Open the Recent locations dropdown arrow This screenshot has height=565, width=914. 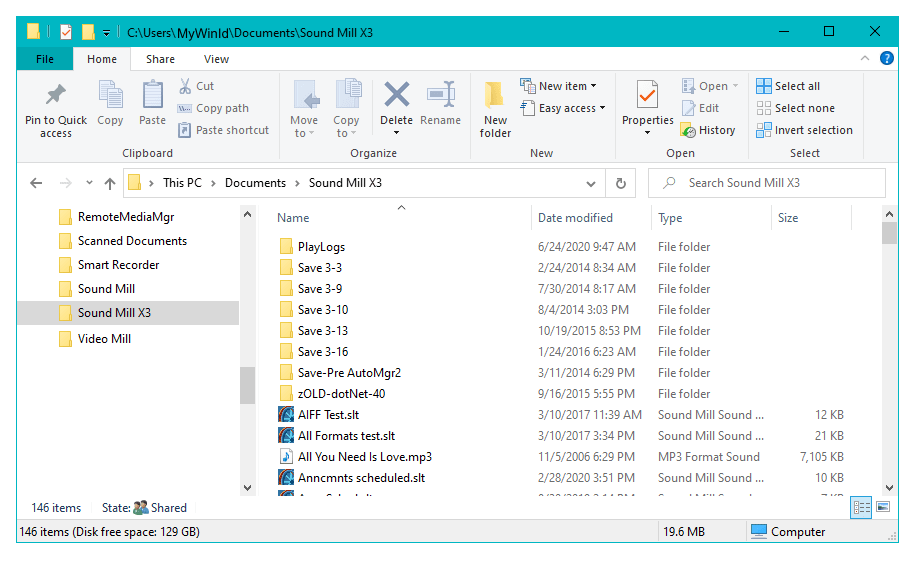89,183
